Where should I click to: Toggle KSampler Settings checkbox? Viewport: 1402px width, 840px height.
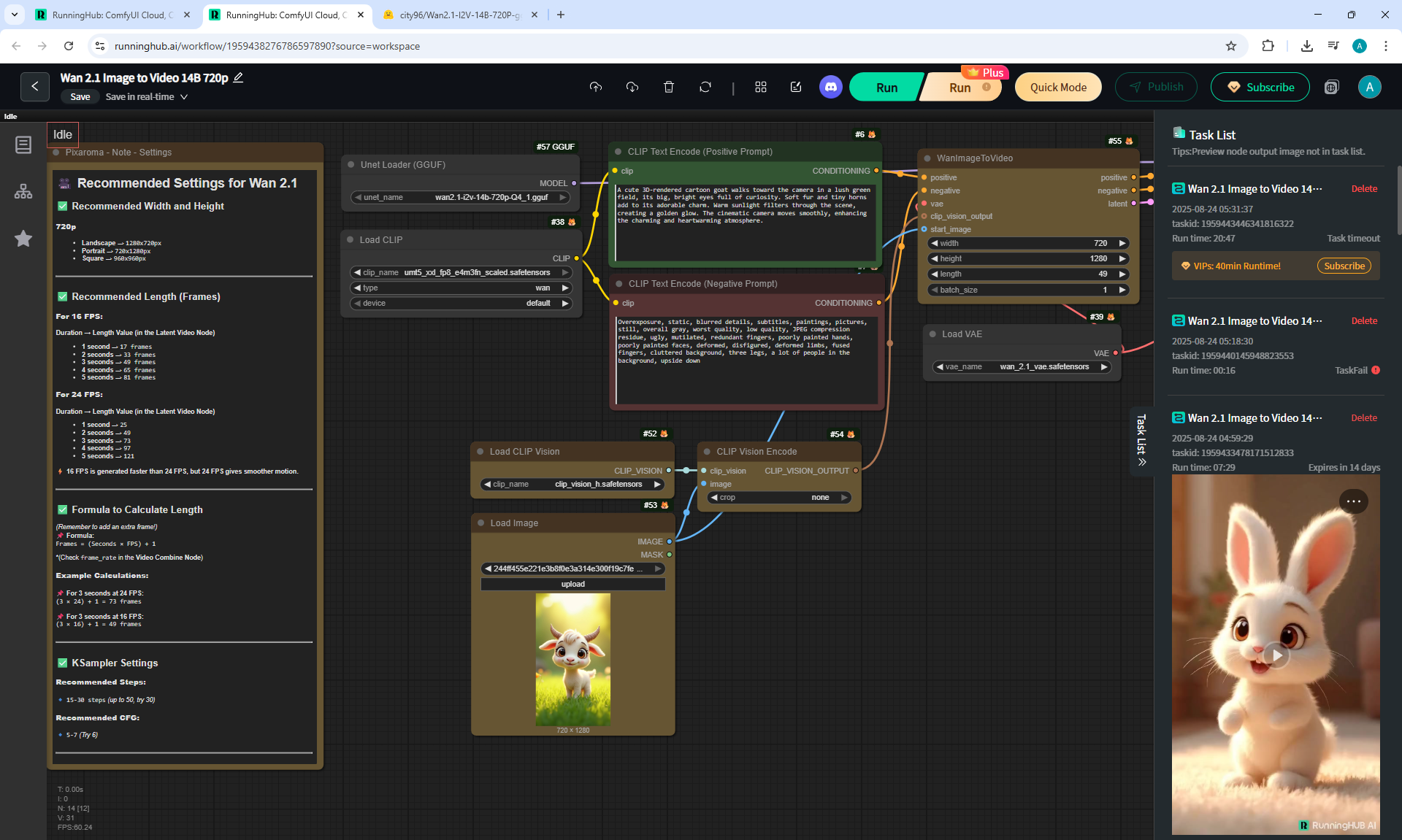(63, 663)
